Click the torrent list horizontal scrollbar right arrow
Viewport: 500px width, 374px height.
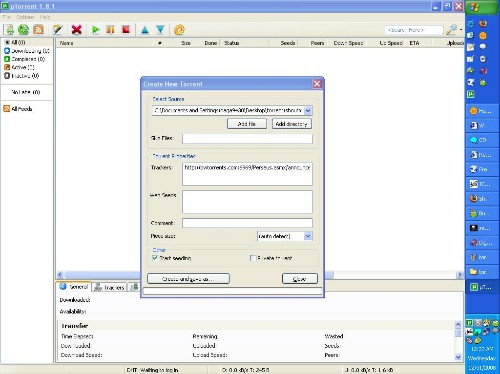[460, 275]
